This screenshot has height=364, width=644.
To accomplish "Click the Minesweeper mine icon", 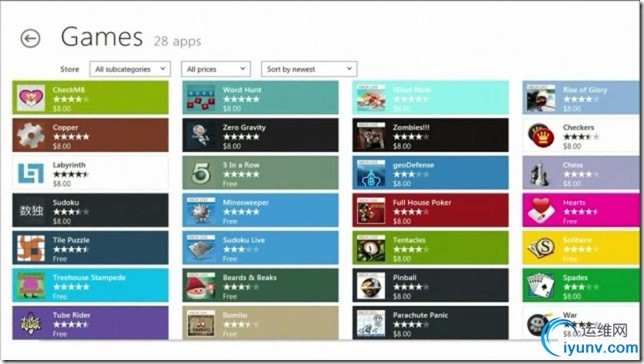I will click(x=201, y=211).
